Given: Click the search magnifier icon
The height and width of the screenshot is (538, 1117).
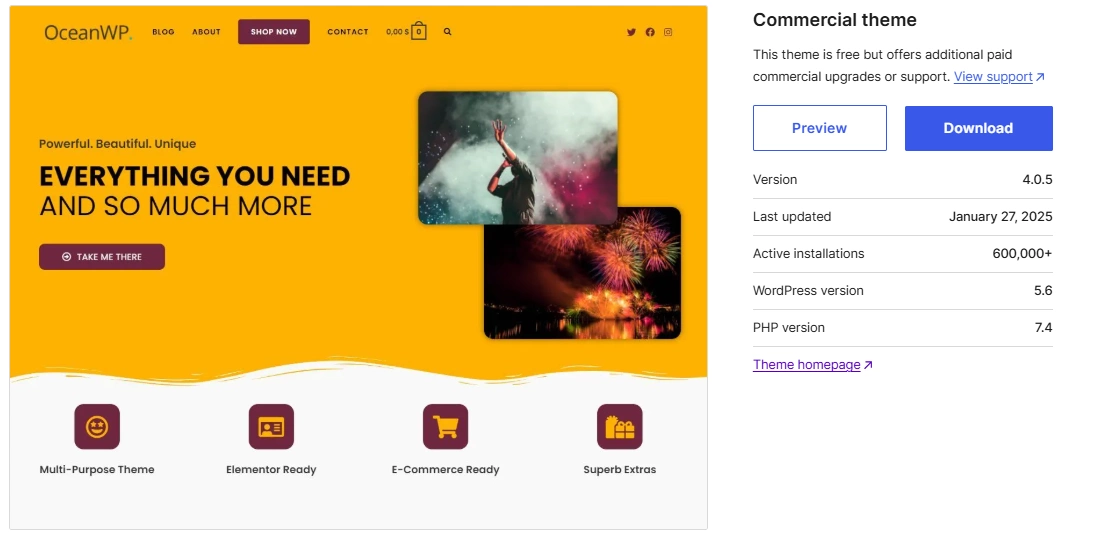Looking at the screenshot, I should coord(447,32).
